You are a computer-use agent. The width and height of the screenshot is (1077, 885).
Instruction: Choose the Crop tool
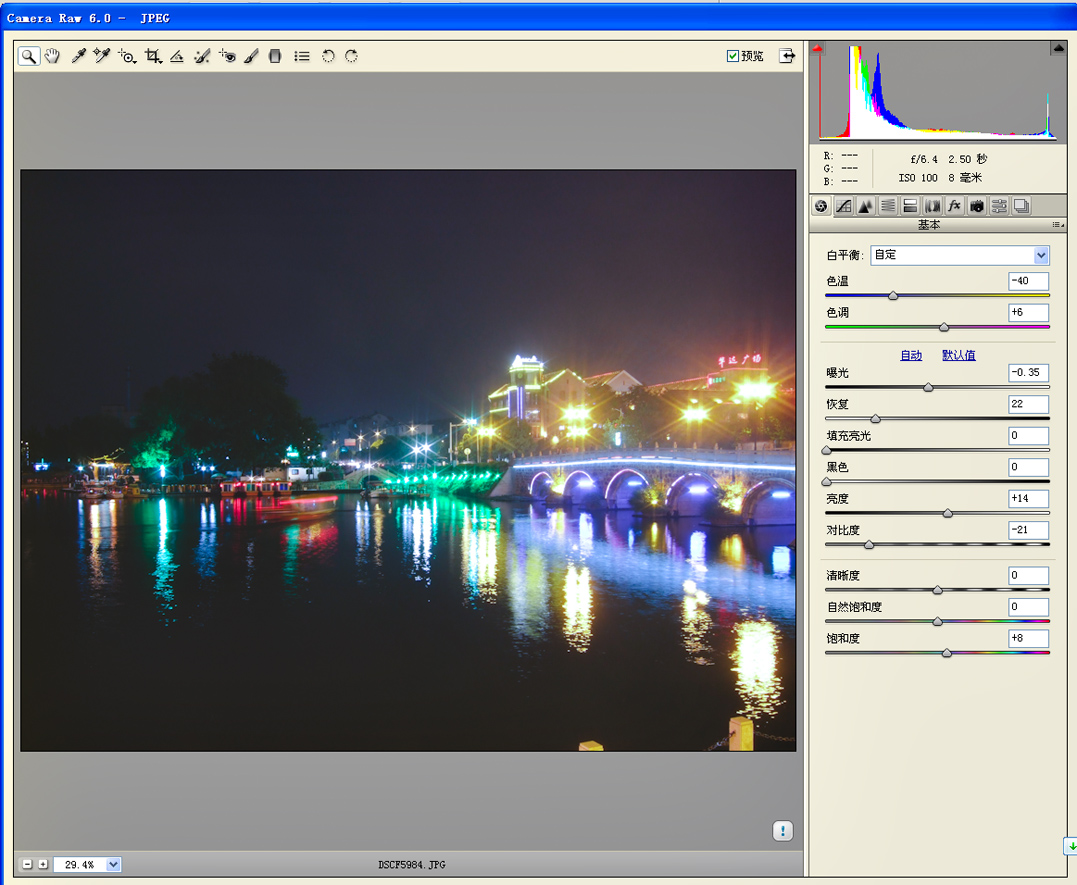pos(153,57)
